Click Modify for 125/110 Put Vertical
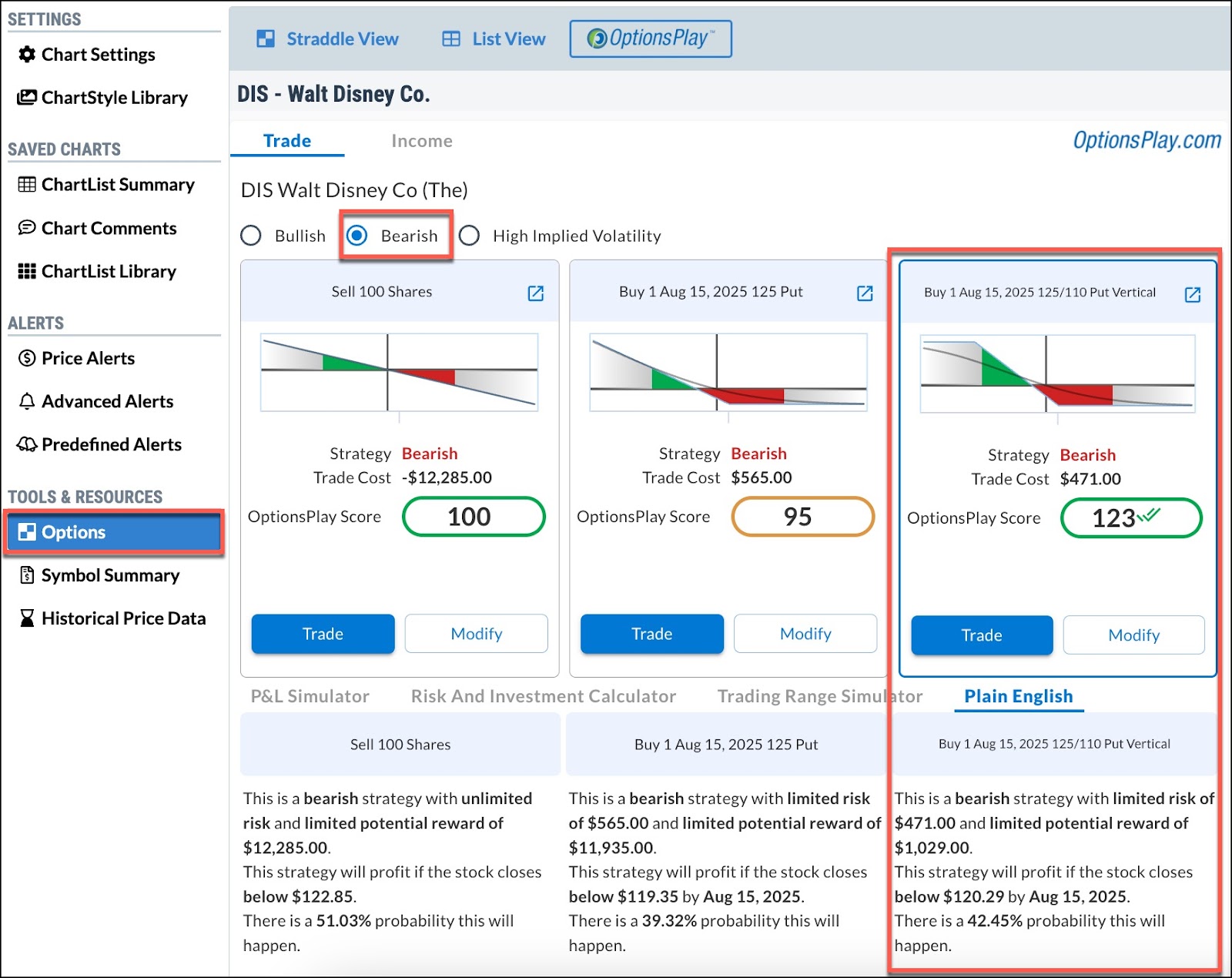 click(x=1134, y=635)
